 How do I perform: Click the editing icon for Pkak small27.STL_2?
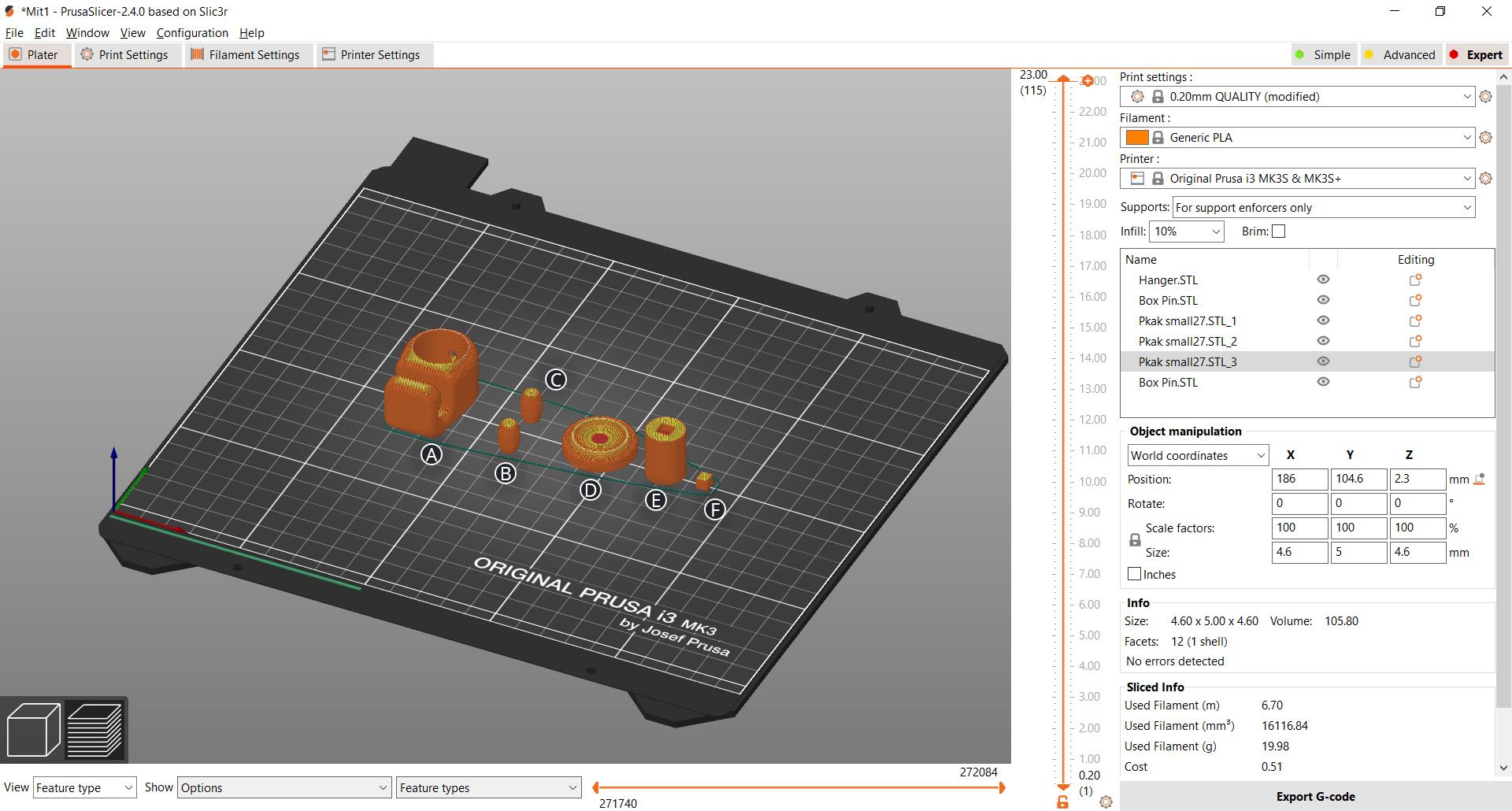1415,342
